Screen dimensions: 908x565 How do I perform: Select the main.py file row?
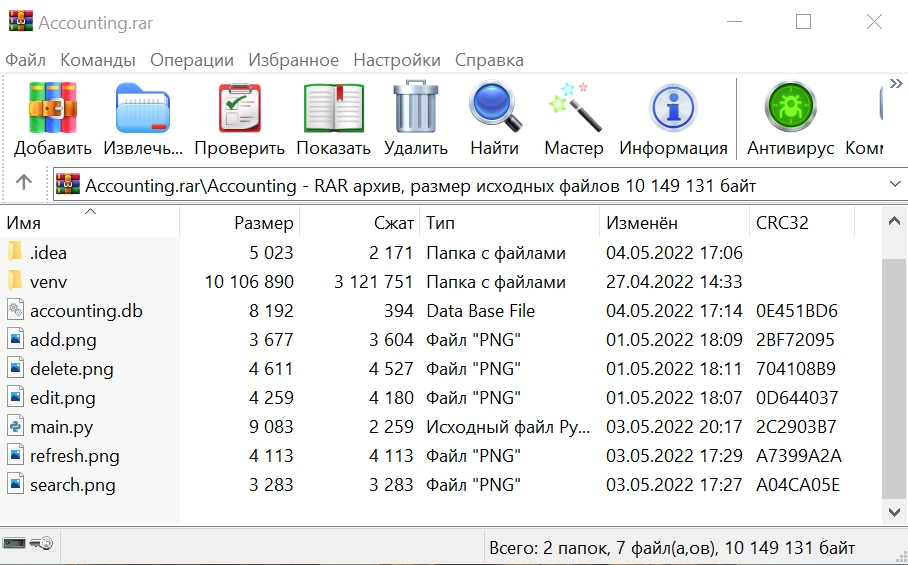[x=61, y=427]
